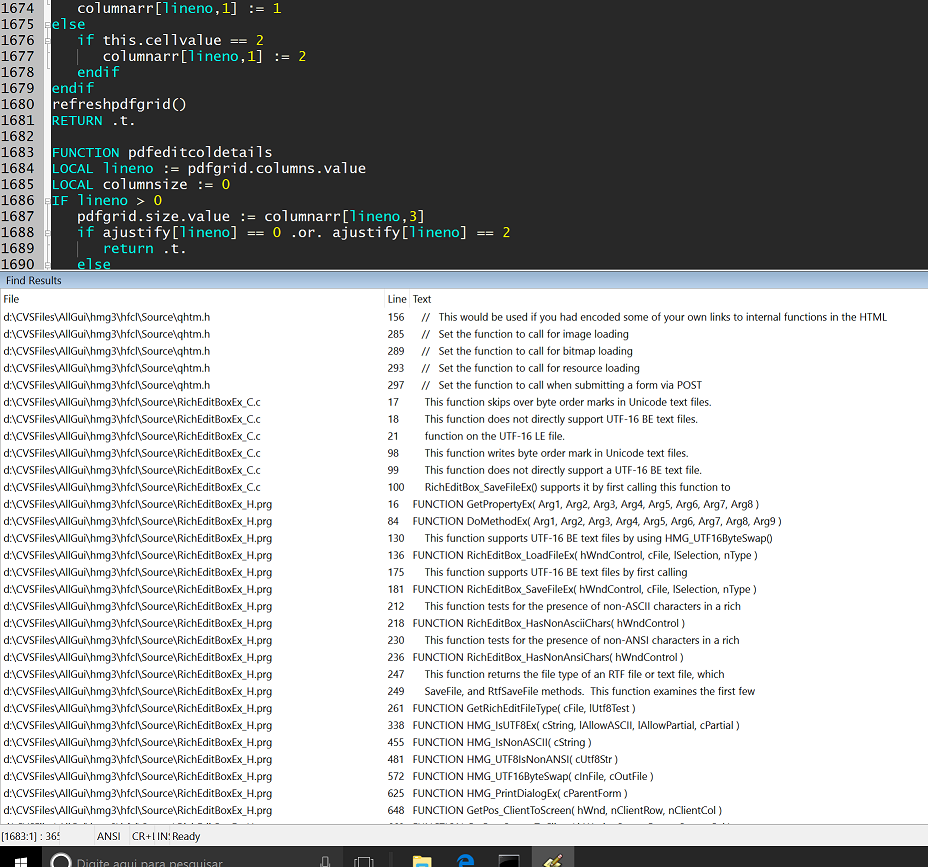
Task: Launch Microsoft Edge from taskbar
Action: 465,860
